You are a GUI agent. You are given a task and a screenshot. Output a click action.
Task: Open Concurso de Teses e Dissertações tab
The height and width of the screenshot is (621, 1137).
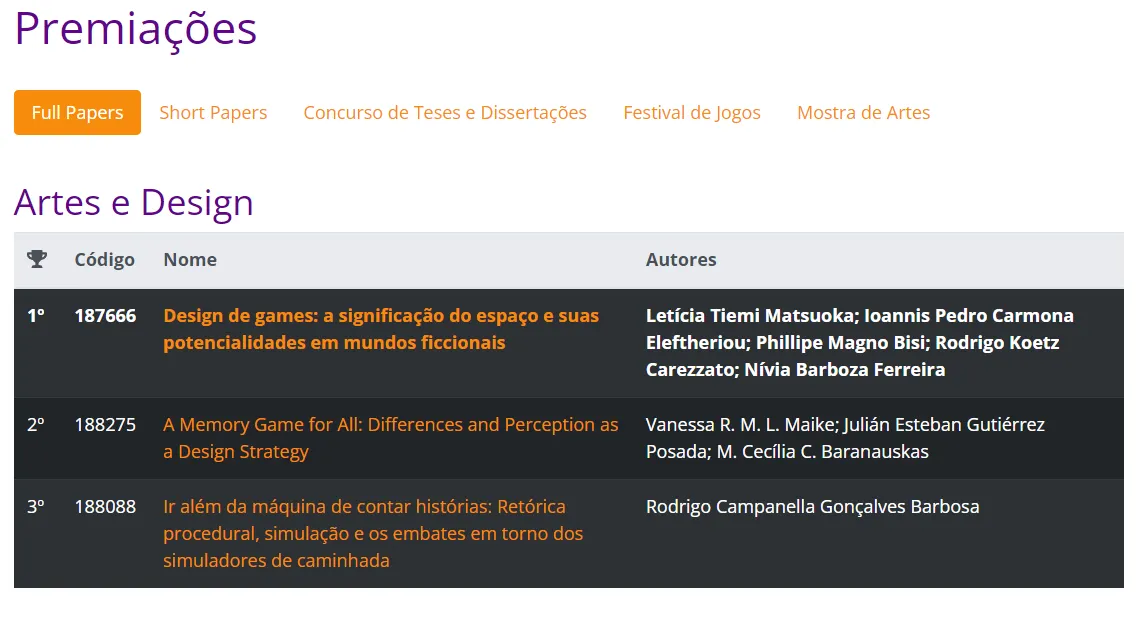(x=445, y=112)
